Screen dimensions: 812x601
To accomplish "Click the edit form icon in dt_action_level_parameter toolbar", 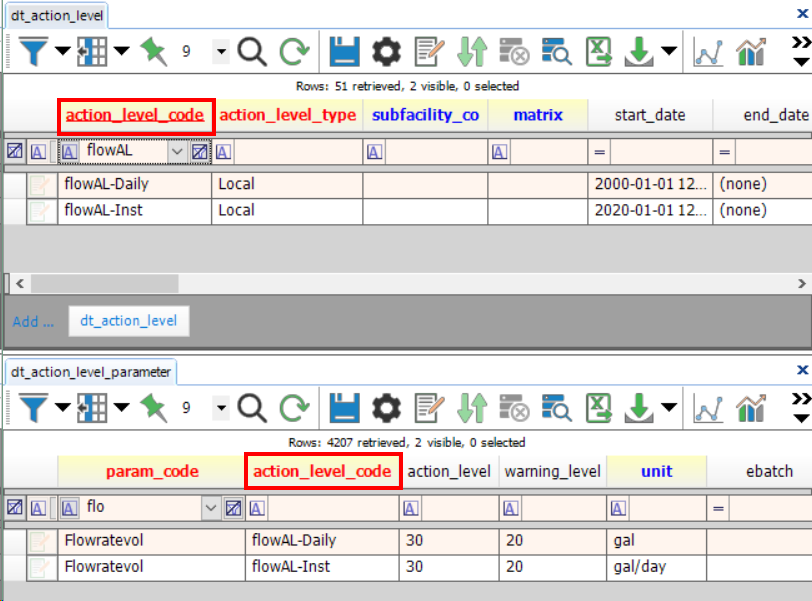I will [x=429, y=407].
